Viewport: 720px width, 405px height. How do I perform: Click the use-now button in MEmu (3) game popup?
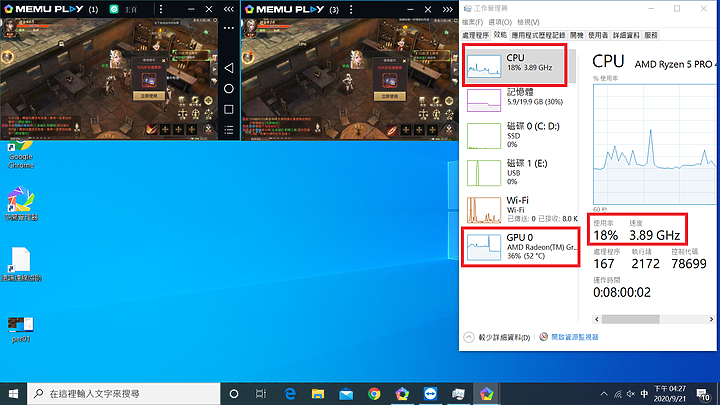389,96
